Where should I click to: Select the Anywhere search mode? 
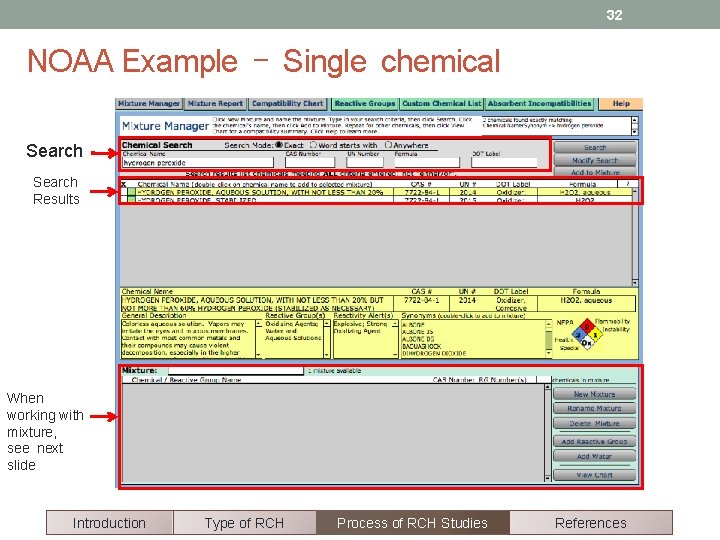pyautogui.click(x=388, y=145)
